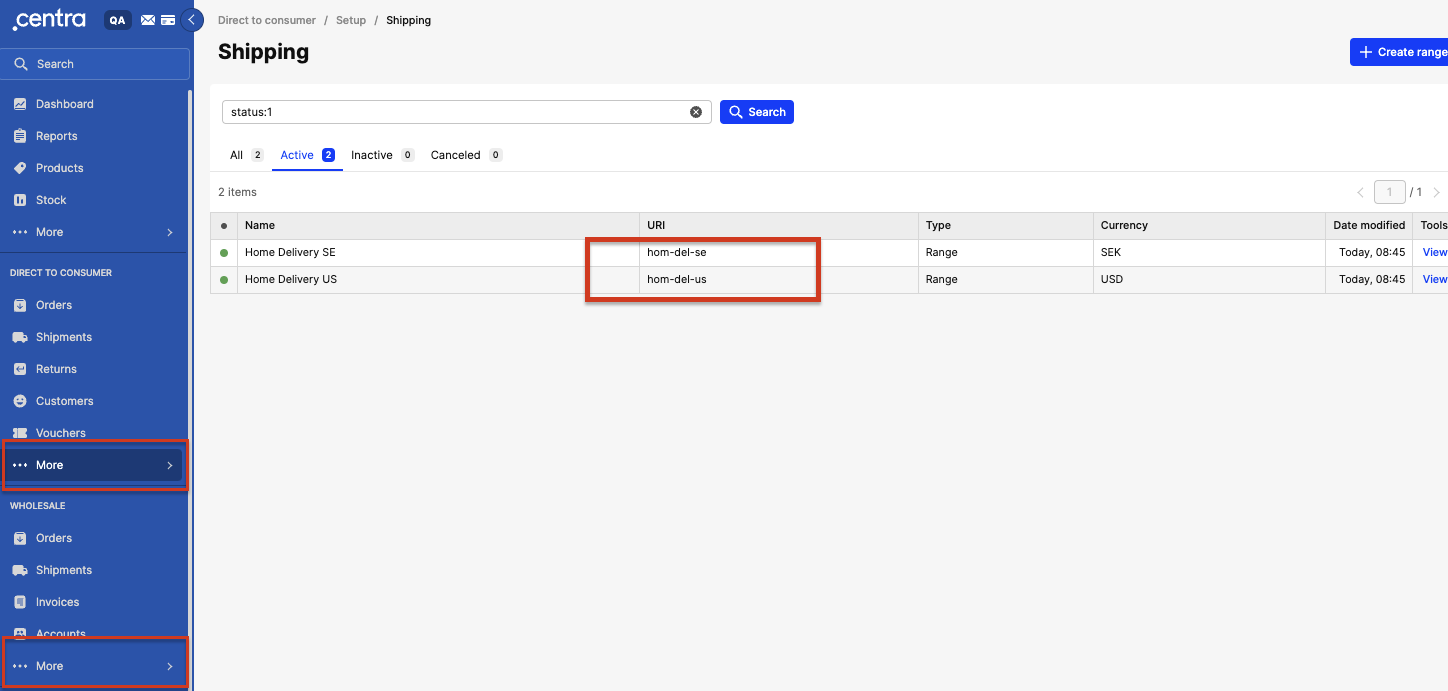Click the mail envelope icon in header
Screen dimensions: 1448x691
pyautogui.click(x=148, y=20)
